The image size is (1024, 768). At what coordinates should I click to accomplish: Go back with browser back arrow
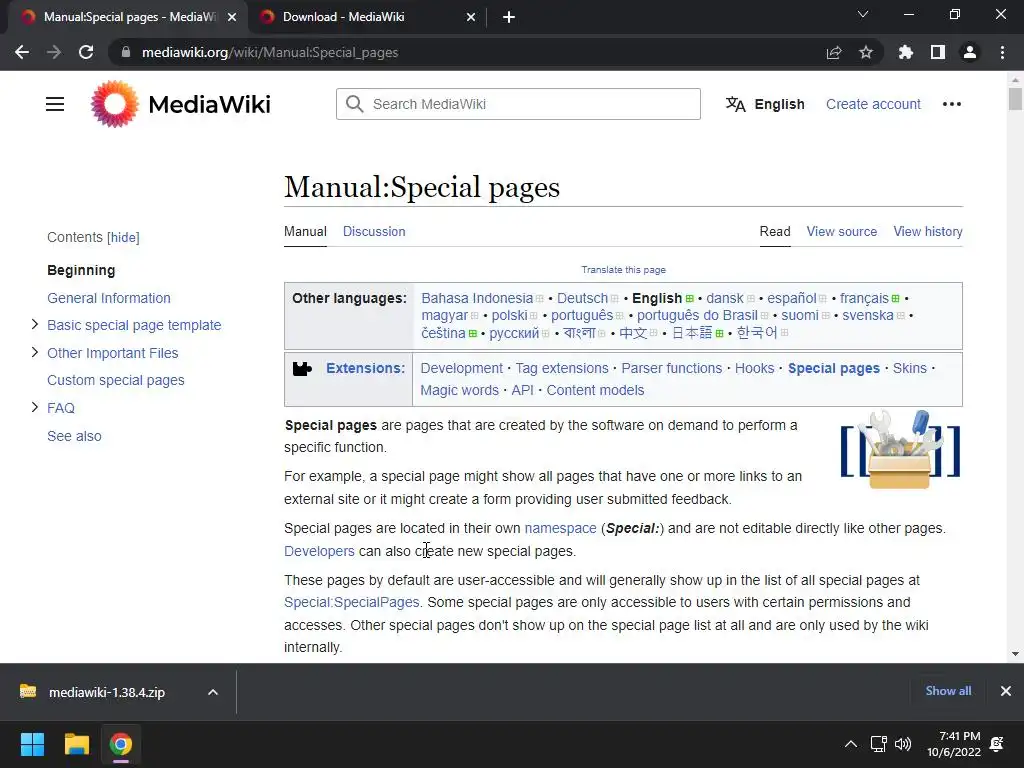point(22,52)
